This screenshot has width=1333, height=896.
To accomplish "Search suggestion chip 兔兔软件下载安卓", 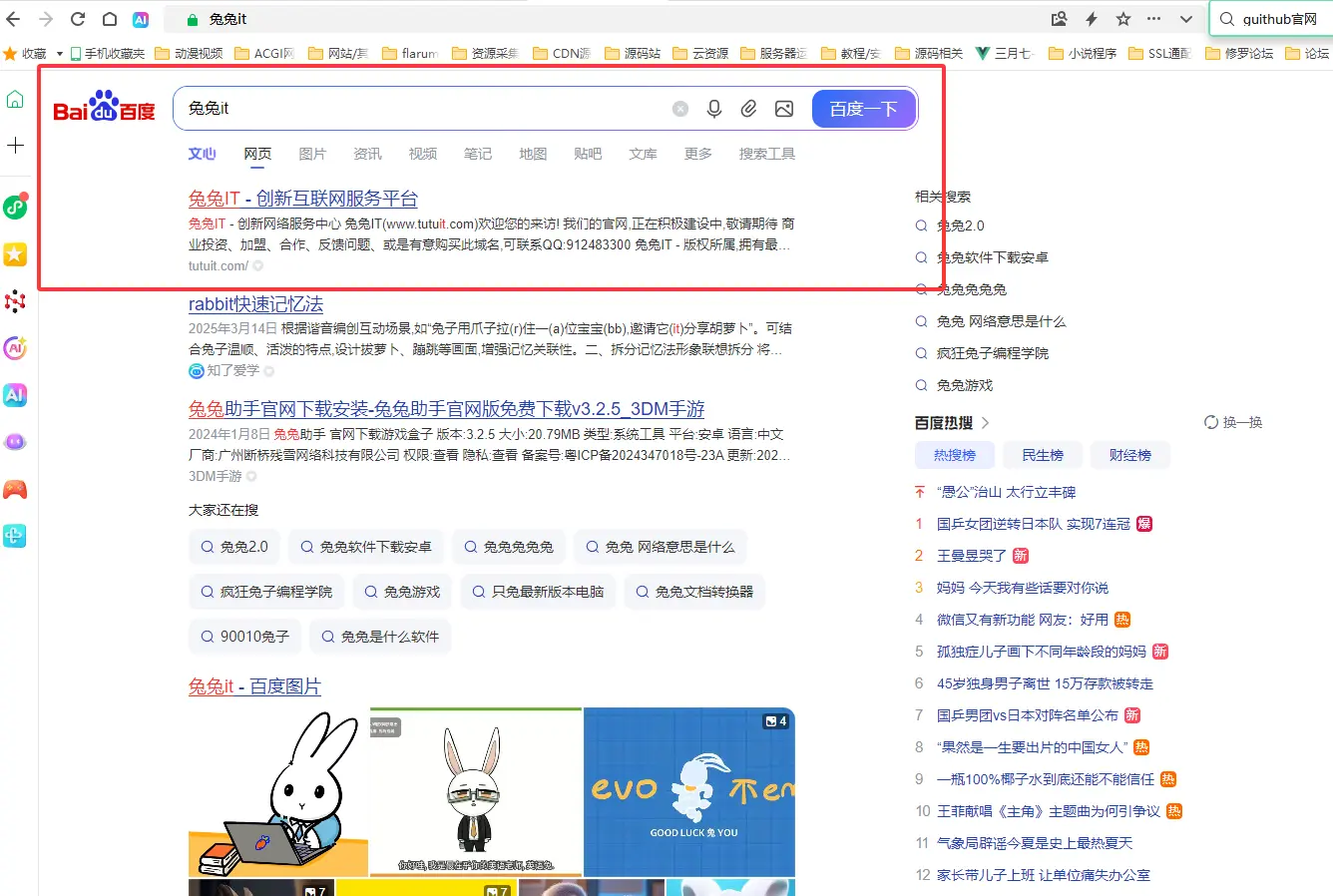I will [x=366, y=547].
